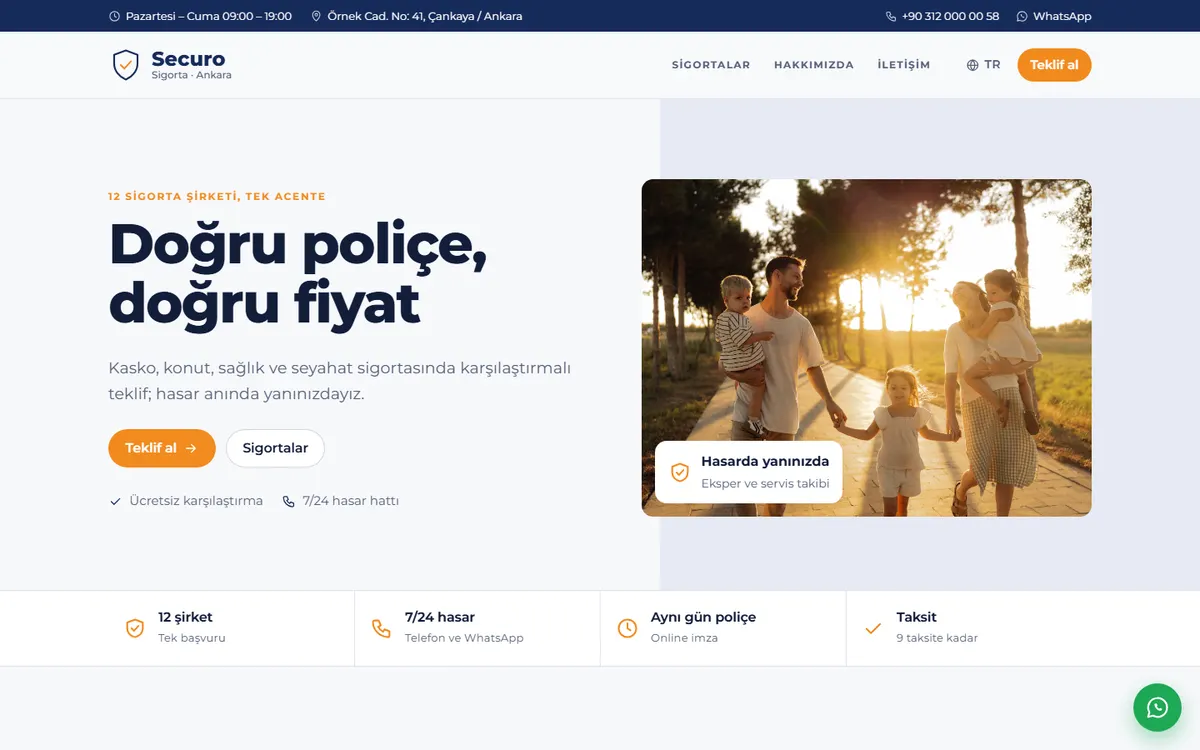Click the phone icon next to 7/24 hasar

pos(381,628)
